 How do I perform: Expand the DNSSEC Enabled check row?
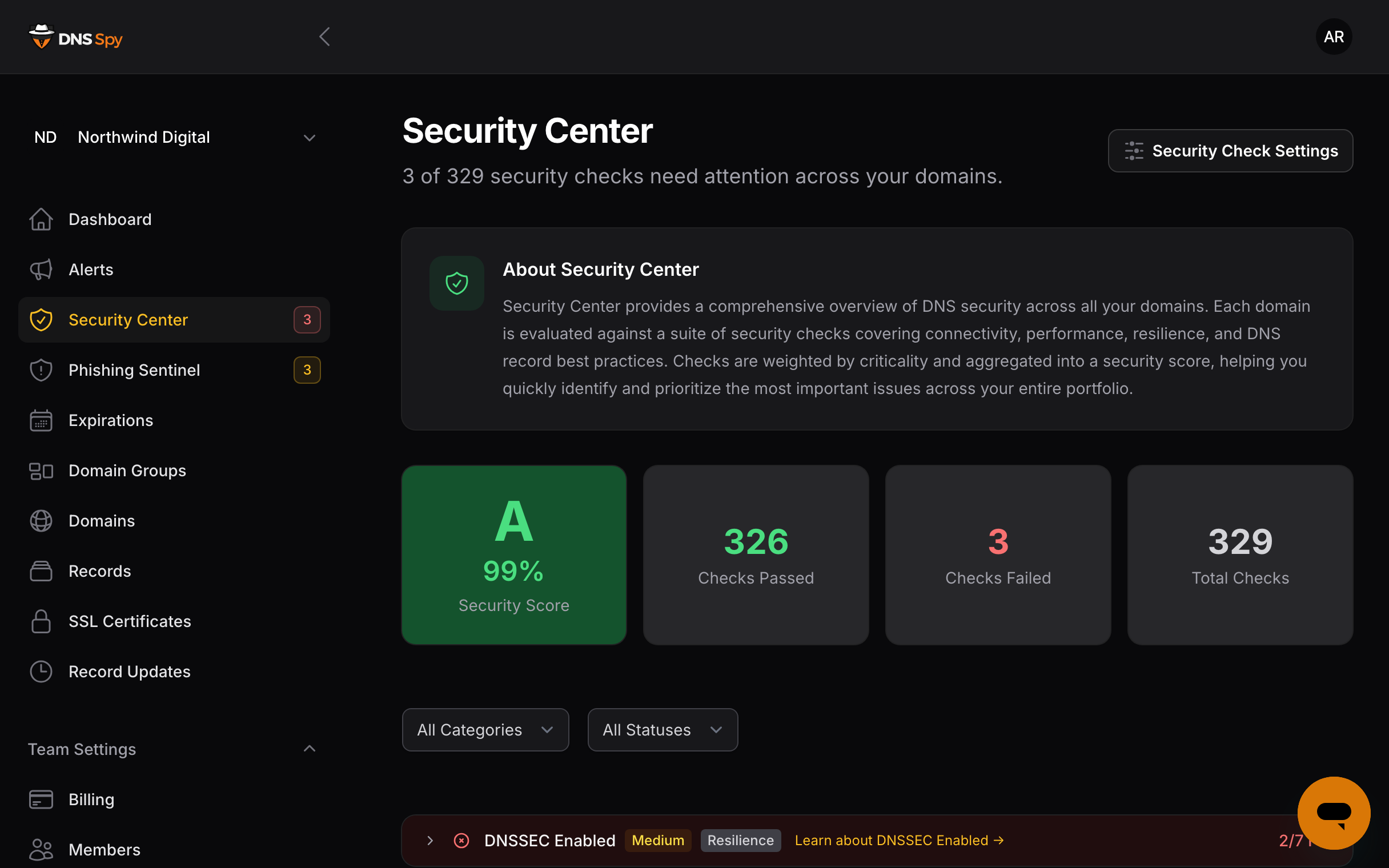tap(430, 841)
